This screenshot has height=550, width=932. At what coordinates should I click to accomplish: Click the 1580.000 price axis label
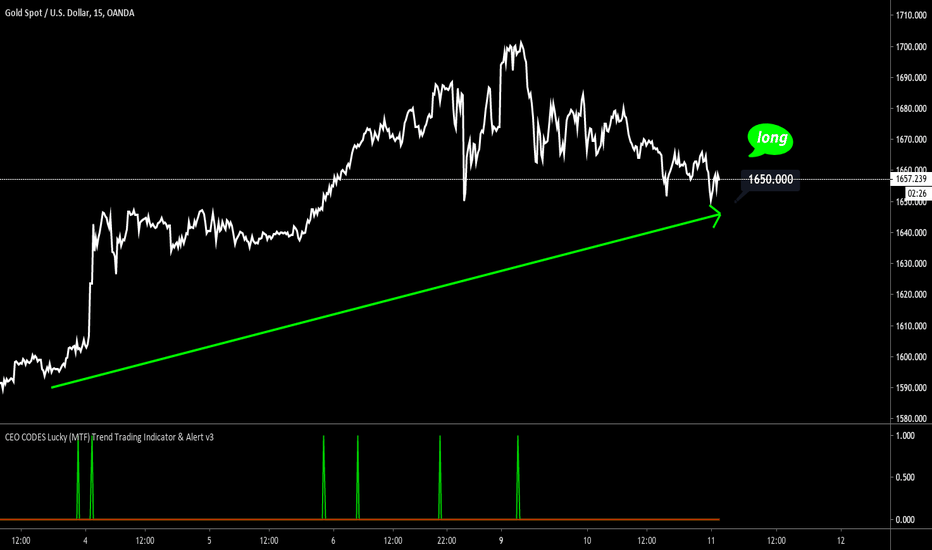[911, 419]
